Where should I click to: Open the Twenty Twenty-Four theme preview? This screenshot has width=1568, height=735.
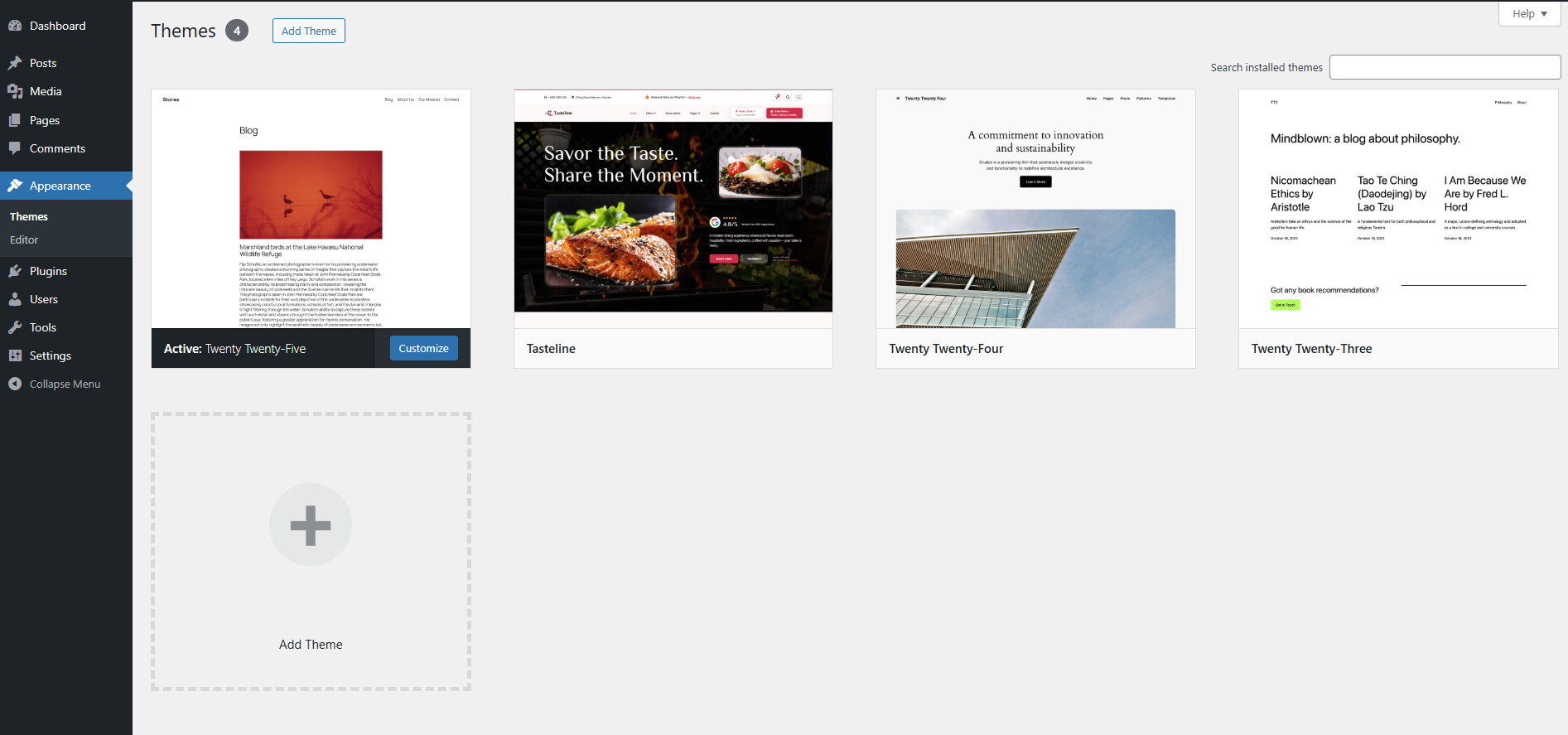(1035, 209)
